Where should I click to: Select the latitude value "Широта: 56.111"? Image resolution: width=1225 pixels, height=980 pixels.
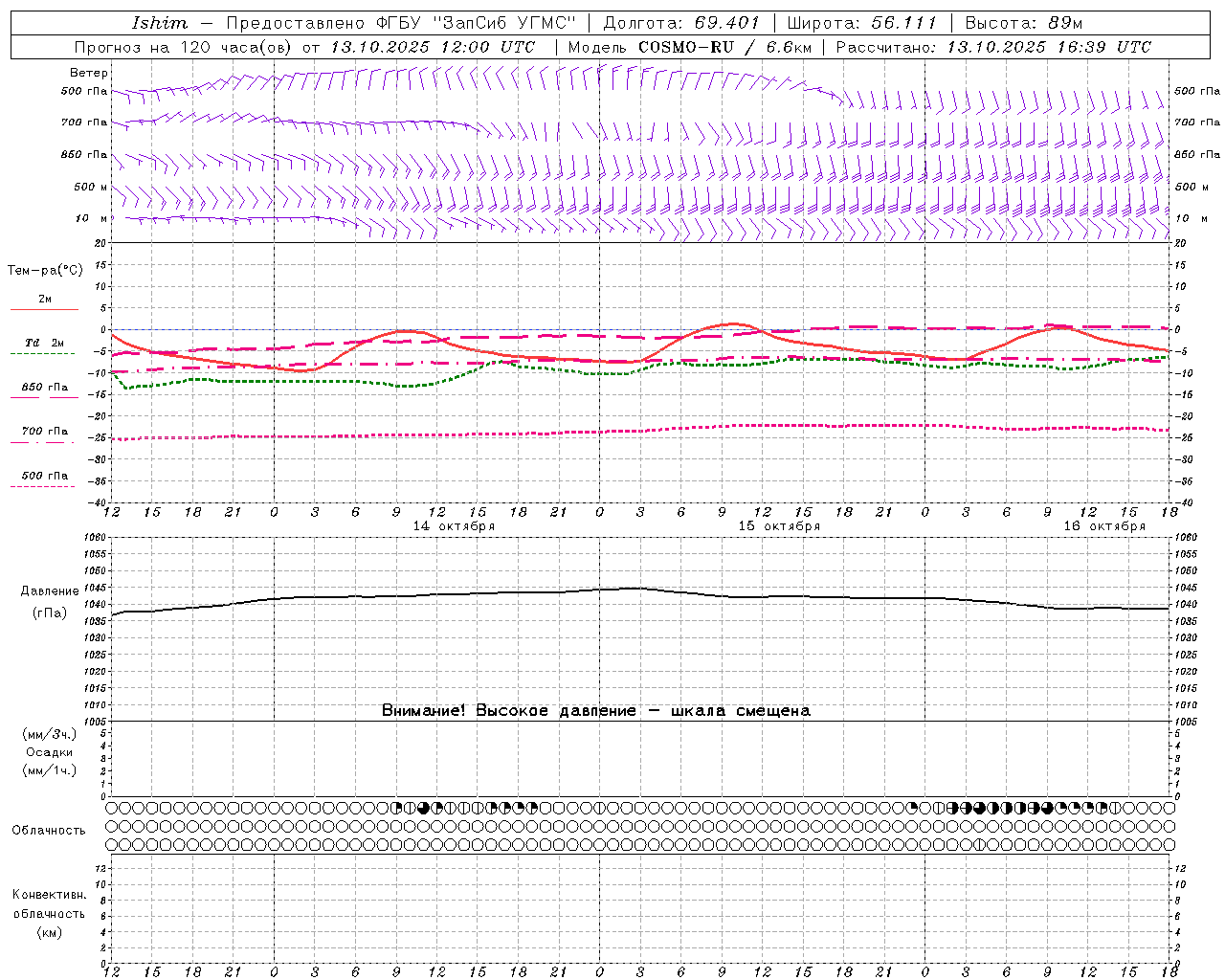point(861,23)
